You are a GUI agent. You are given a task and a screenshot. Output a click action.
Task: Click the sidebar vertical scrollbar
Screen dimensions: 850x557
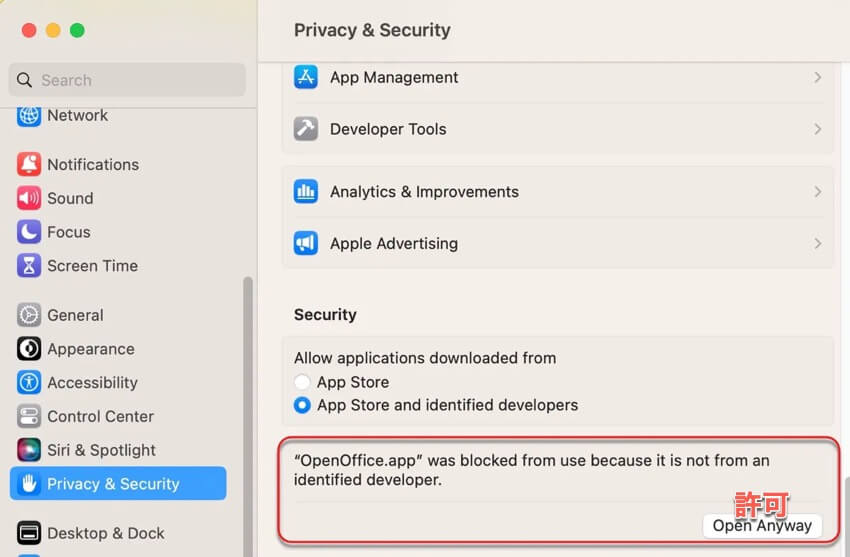coord(248,400)
